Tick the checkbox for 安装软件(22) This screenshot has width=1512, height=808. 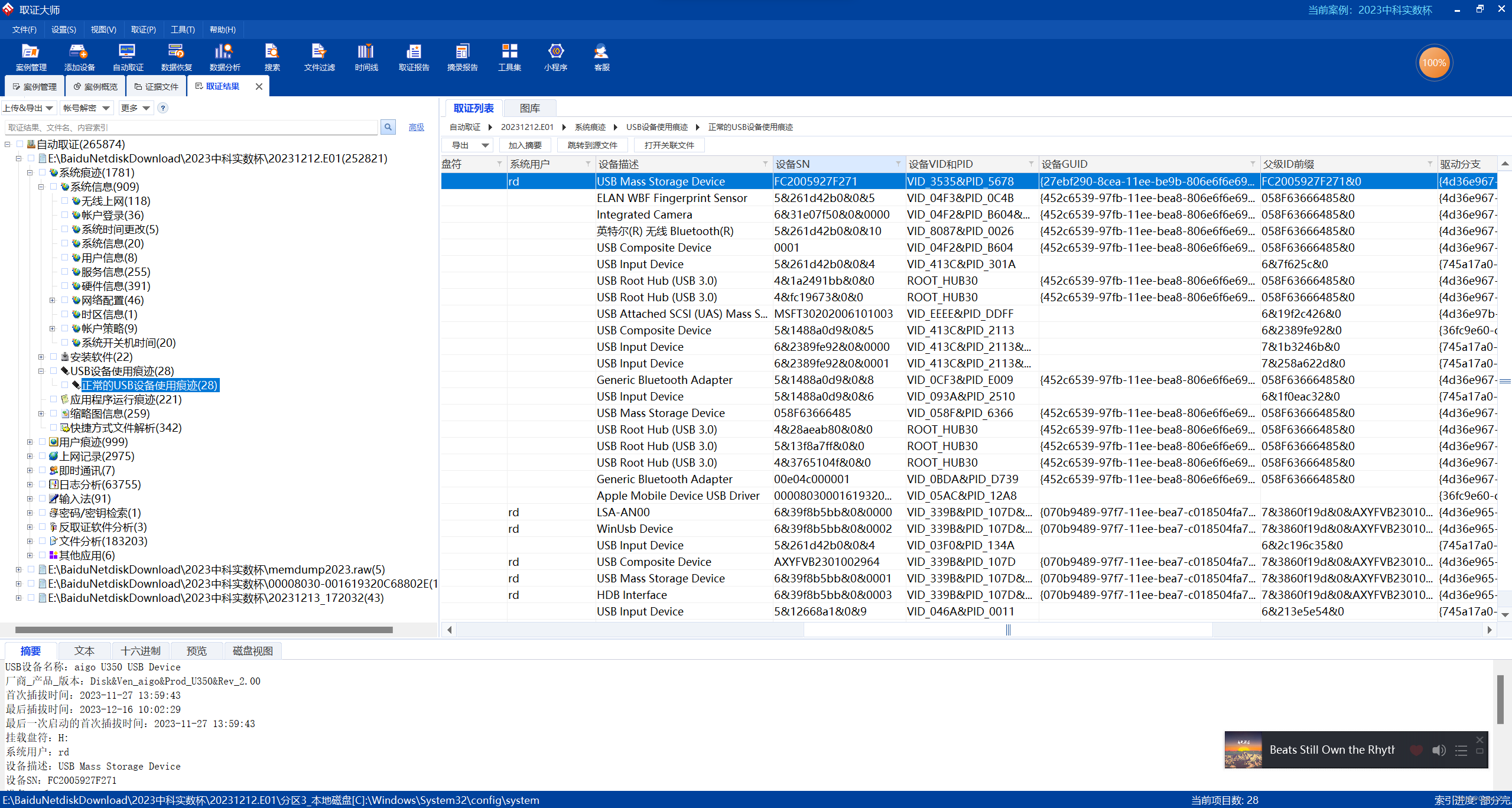pos(53,357)
